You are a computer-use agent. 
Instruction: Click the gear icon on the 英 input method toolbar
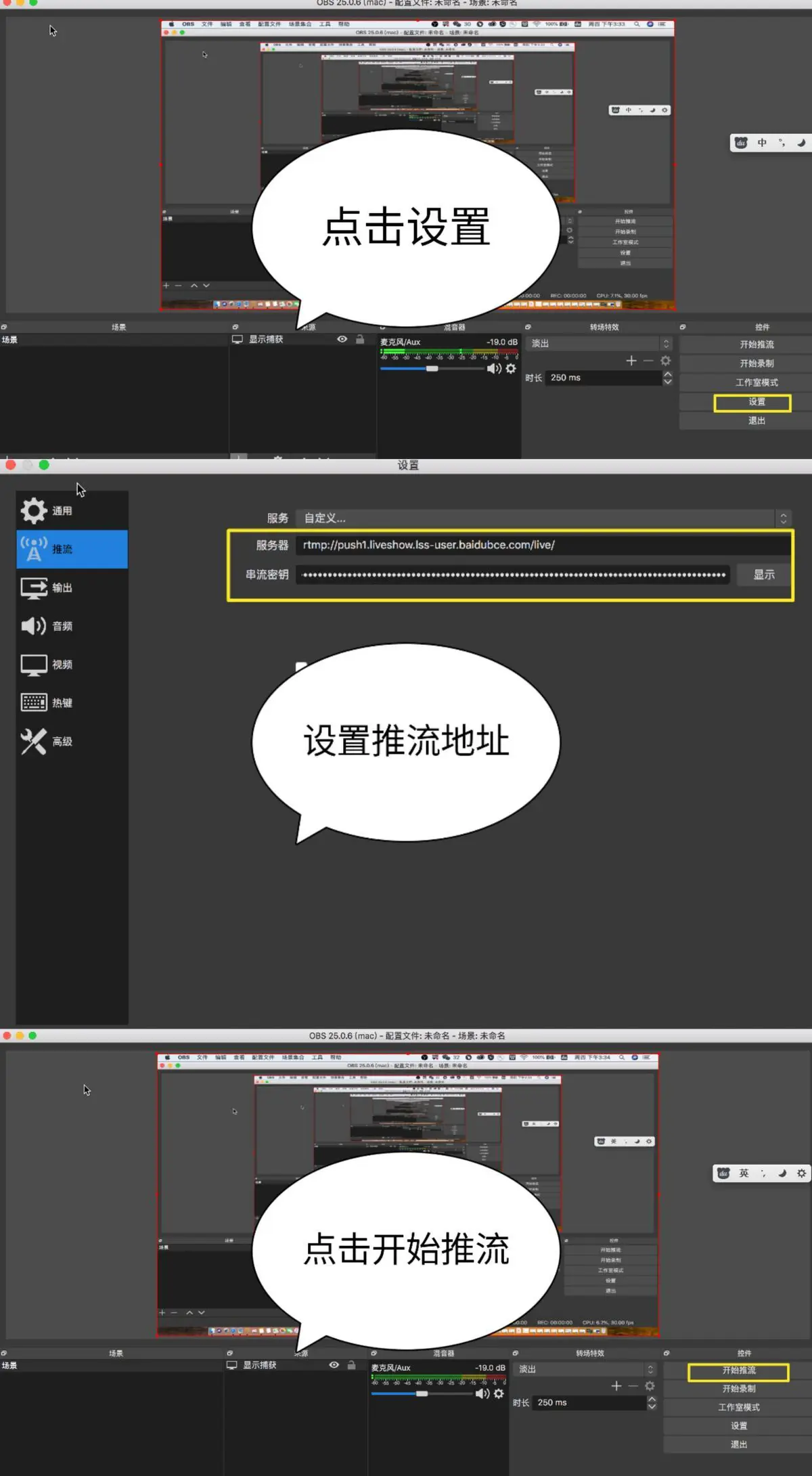click(x=801, y=1173)
